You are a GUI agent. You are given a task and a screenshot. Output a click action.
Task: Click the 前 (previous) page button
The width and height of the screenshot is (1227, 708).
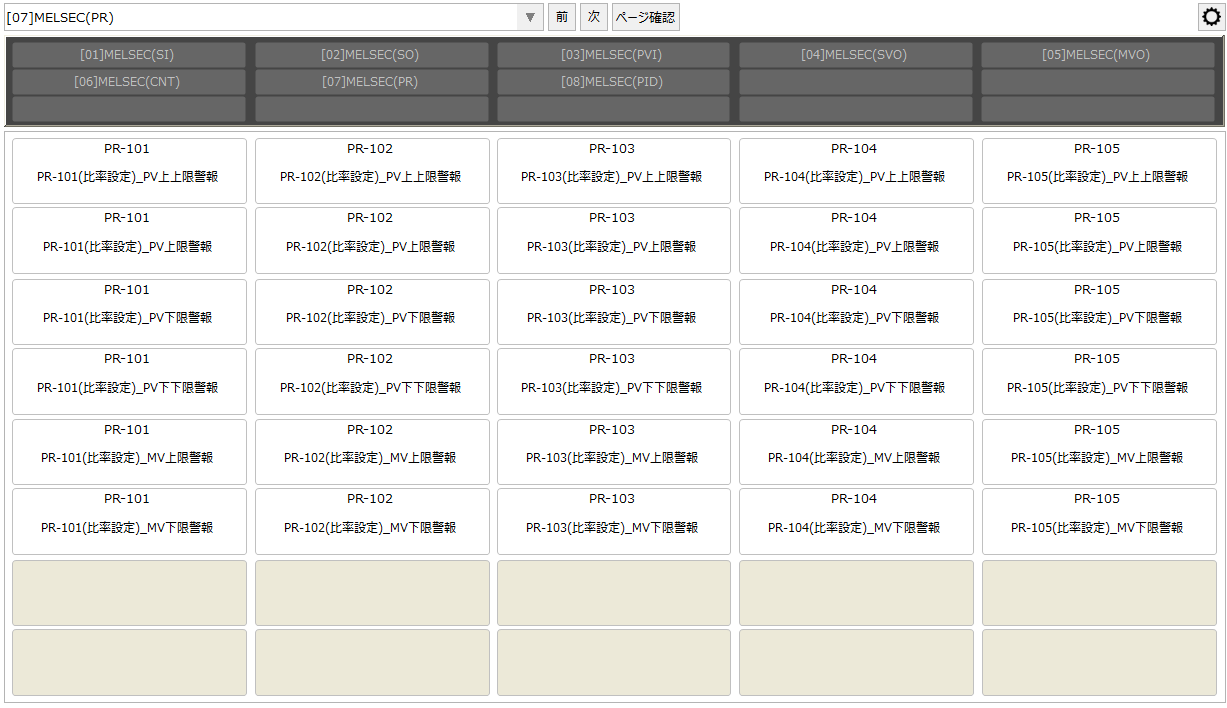pyautogui.click(x=562, y=17)
